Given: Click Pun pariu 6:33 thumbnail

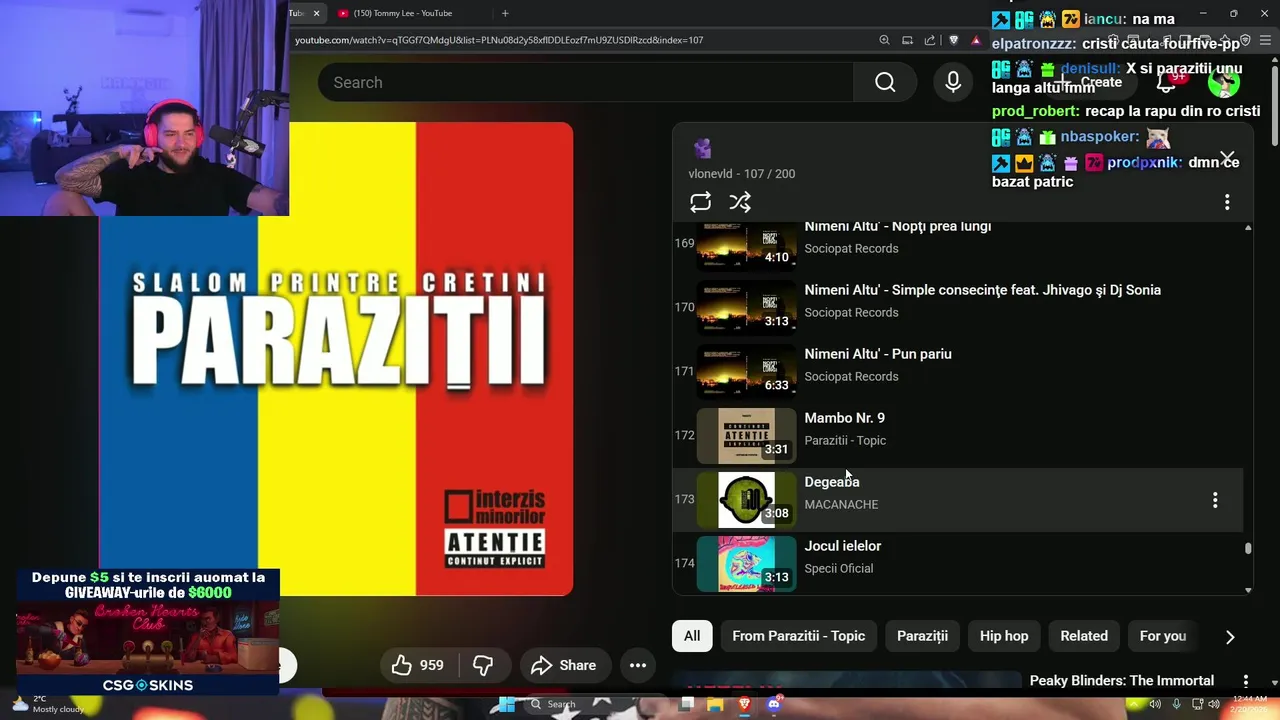Looking at the screenshot, I should click(746, 372).
